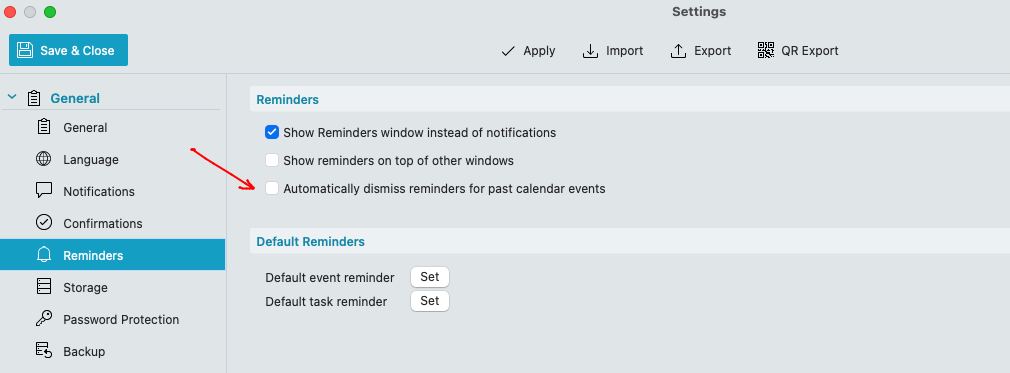Select the Language globe icon in sidebar
This screenshot has height=373, width=1010.
(44, 159)
